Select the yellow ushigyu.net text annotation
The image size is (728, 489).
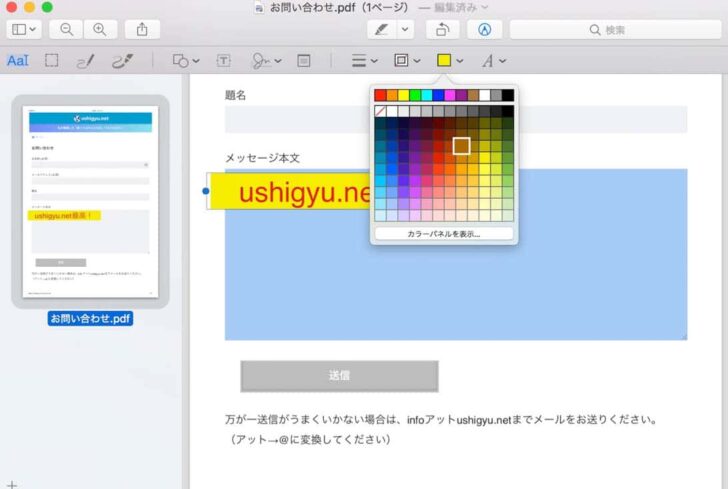[290, 192]
